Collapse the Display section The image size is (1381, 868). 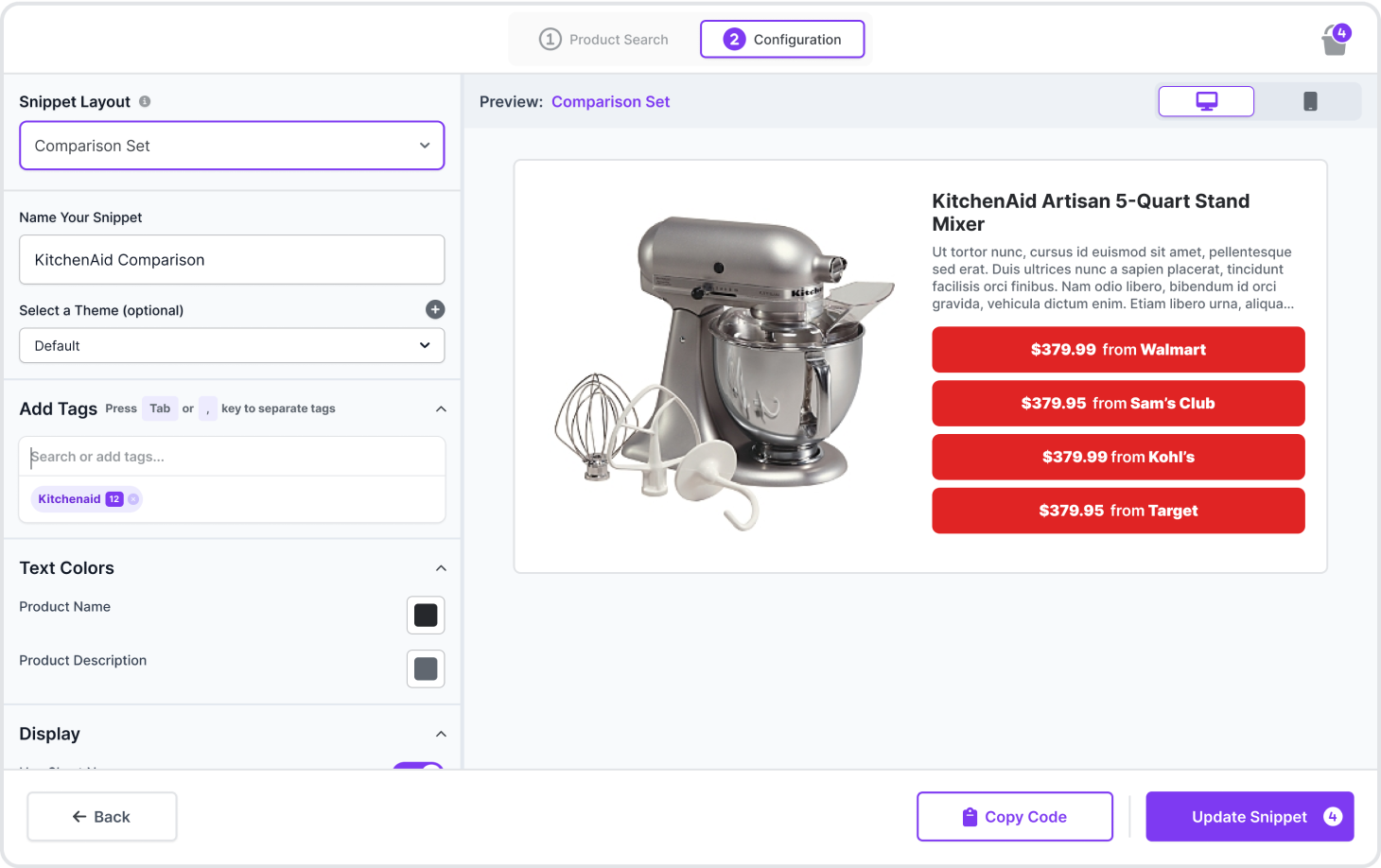(441, 735)
